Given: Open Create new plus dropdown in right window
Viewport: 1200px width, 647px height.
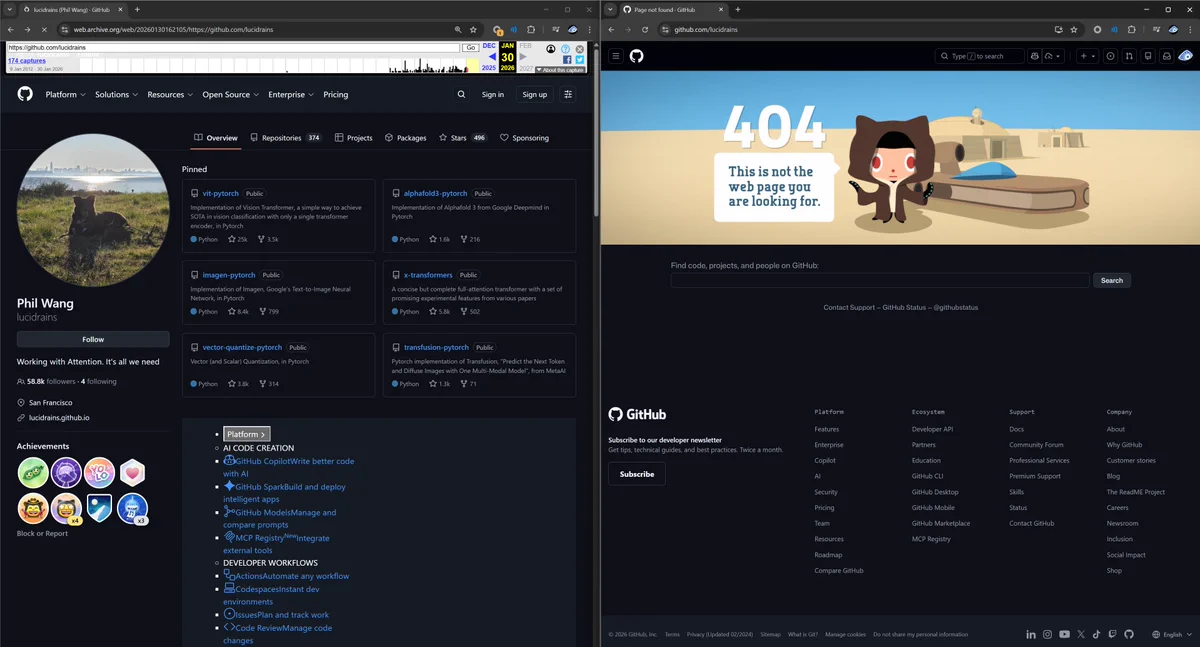Looking at the screenshot, I should tap(1088, 56).
